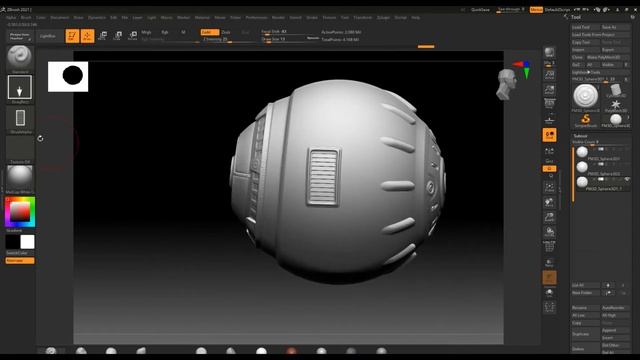Toggle the Alternate button under SwitchColor
Viewport: 640px width, 360px height.
coord(20,260)
